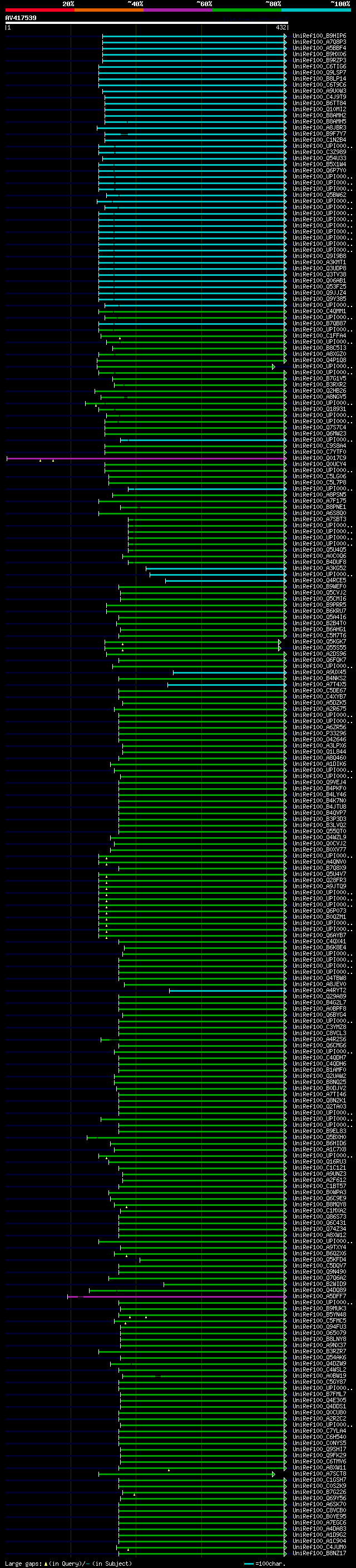Open hit UniRef100_A5BBF4
This screenshot has width=356, height=1568.
pyautogui.click(x=319, y=48)
